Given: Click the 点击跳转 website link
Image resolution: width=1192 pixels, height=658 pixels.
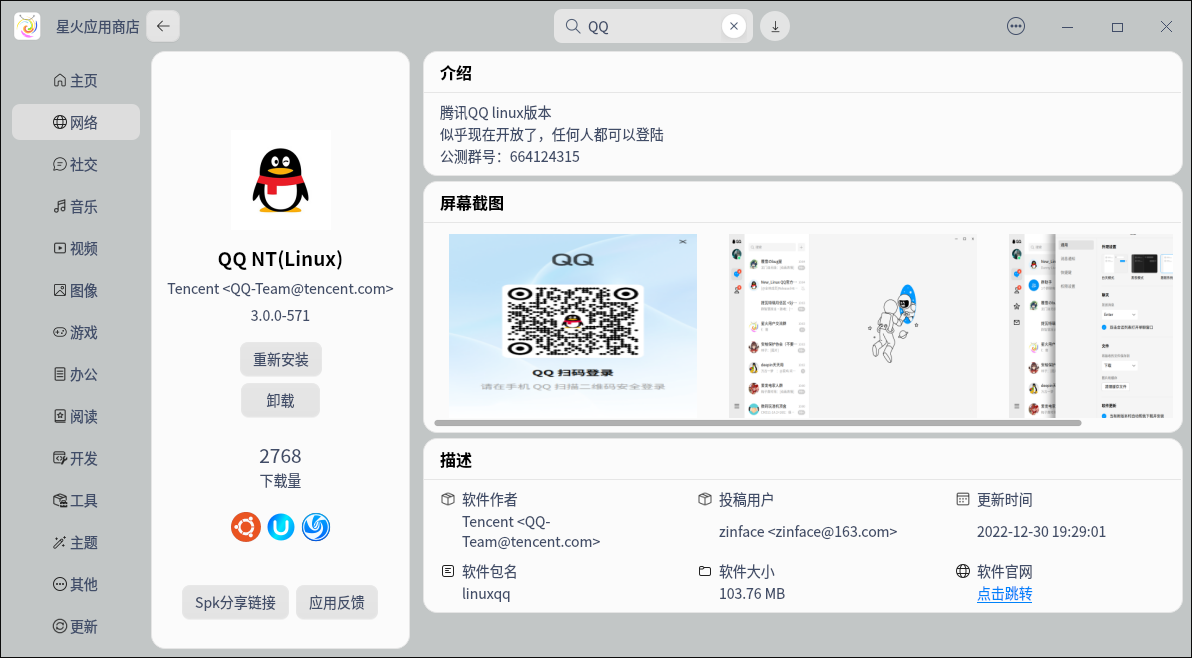Looking at the screenshot, I should [x=1004, y=593].
